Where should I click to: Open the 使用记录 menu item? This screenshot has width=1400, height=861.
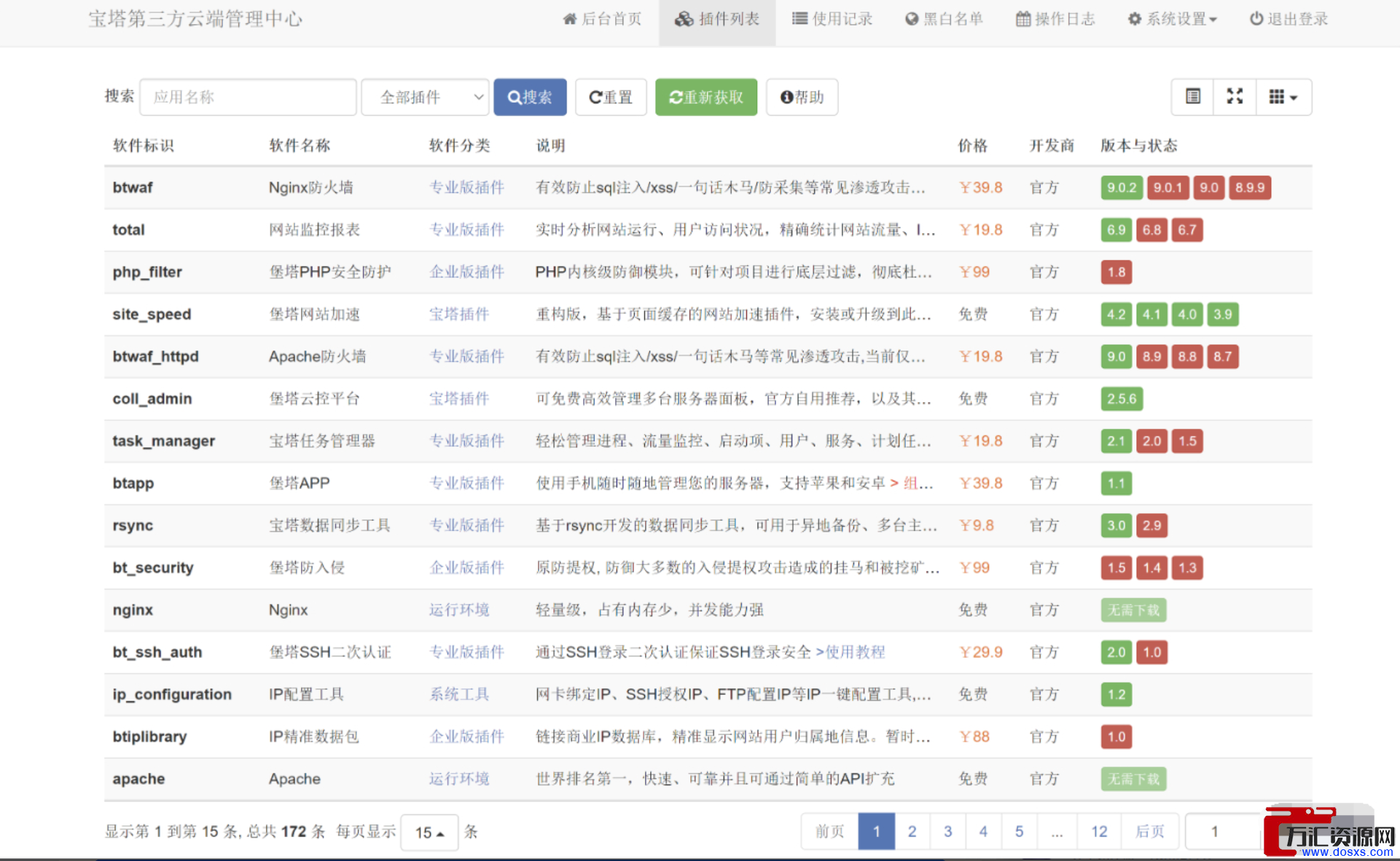pos(832,20)
